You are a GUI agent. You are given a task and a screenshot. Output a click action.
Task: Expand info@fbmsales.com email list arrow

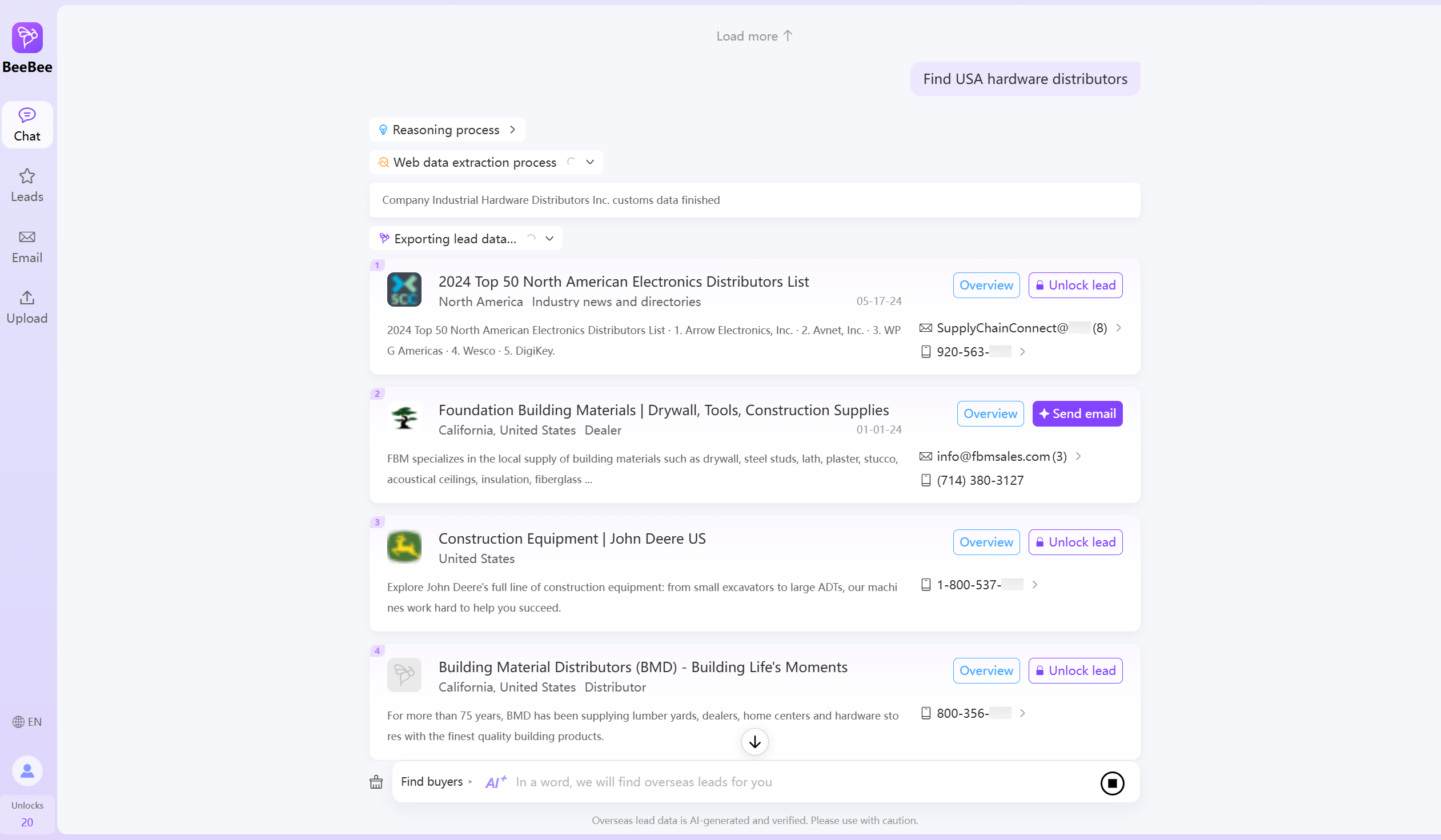pos(1078,456)
